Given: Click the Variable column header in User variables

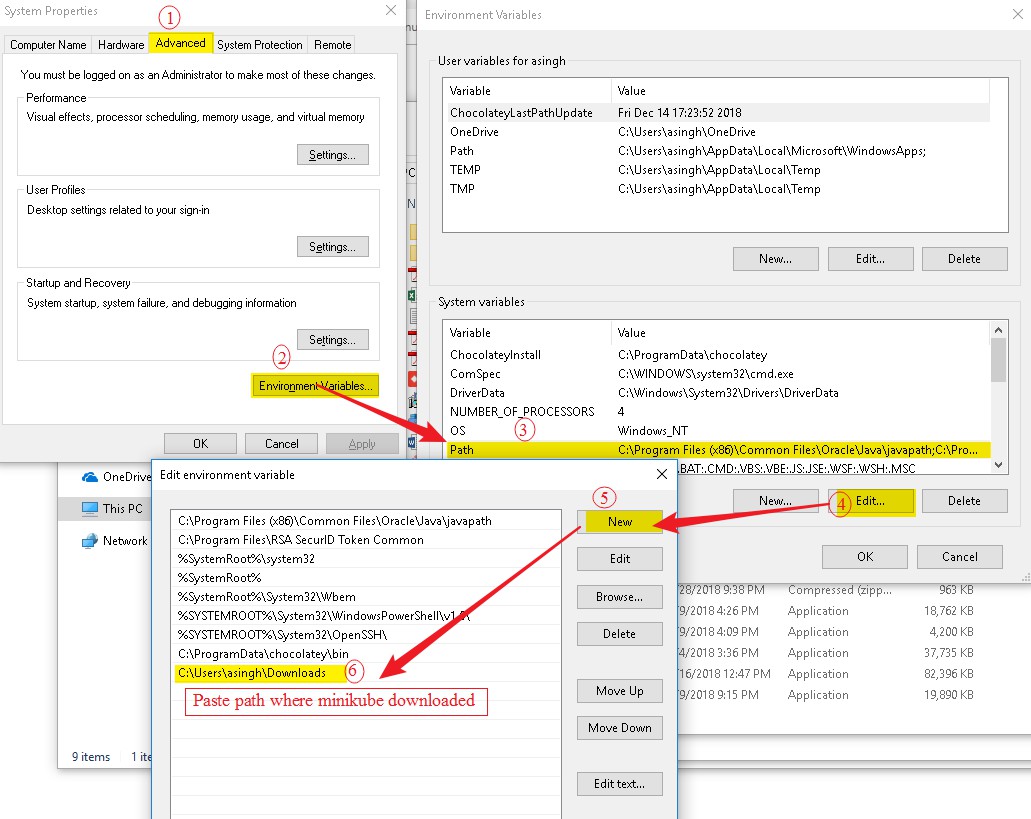Looking at the screenshot, I should (528, 91).
